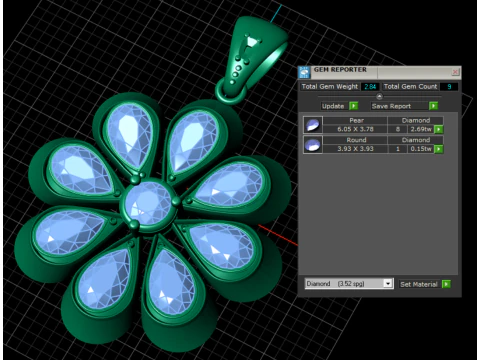Click the Round shape label
The height and width of the screenshot is (360, 480).
[356, 140]
